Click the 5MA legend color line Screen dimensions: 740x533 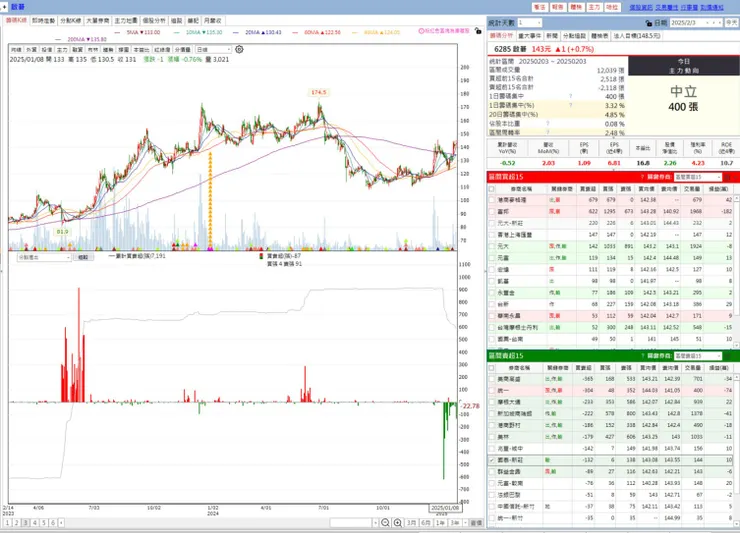(x=118, y=33)
